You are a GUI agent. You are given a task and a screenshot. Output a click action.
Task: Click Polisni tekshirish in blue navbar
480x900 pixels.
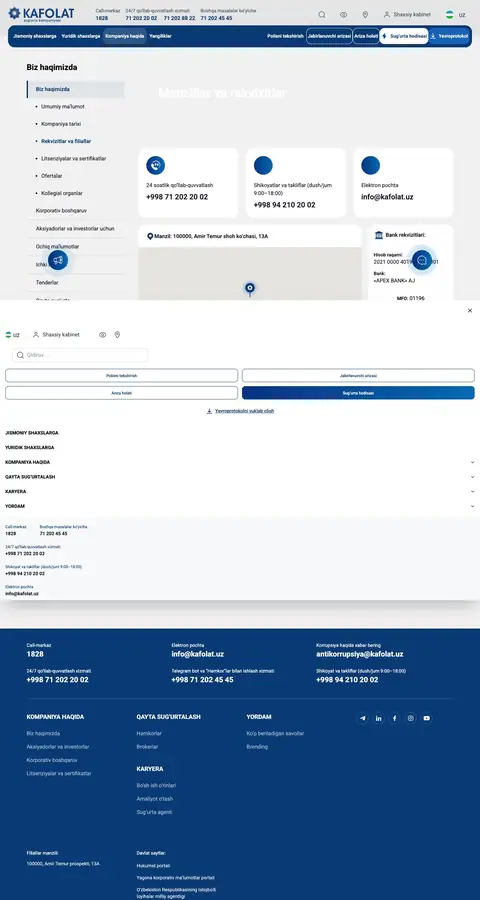coord(285,36)
